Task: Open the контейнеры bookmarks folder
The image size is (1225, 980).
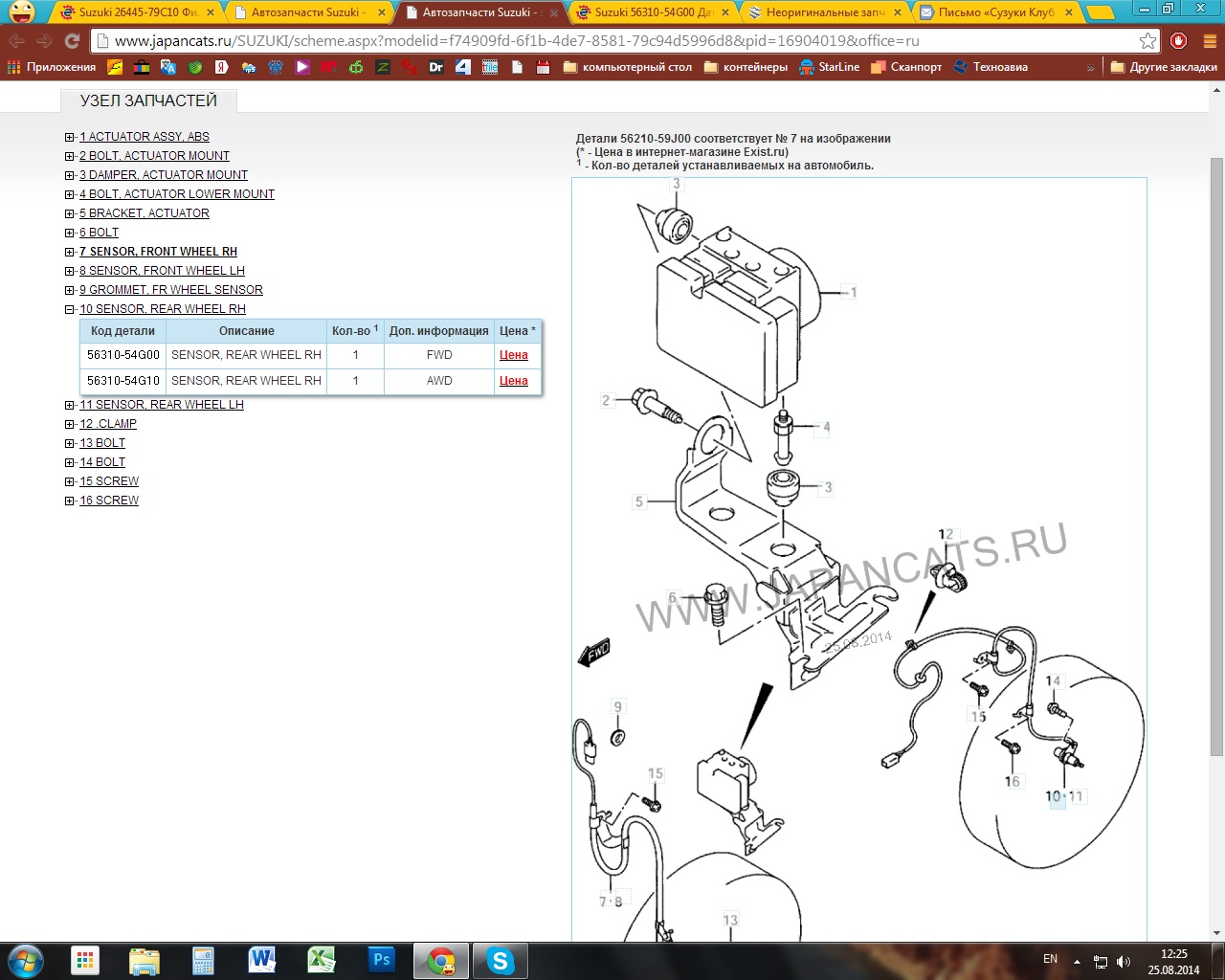Action: [746, 67]
